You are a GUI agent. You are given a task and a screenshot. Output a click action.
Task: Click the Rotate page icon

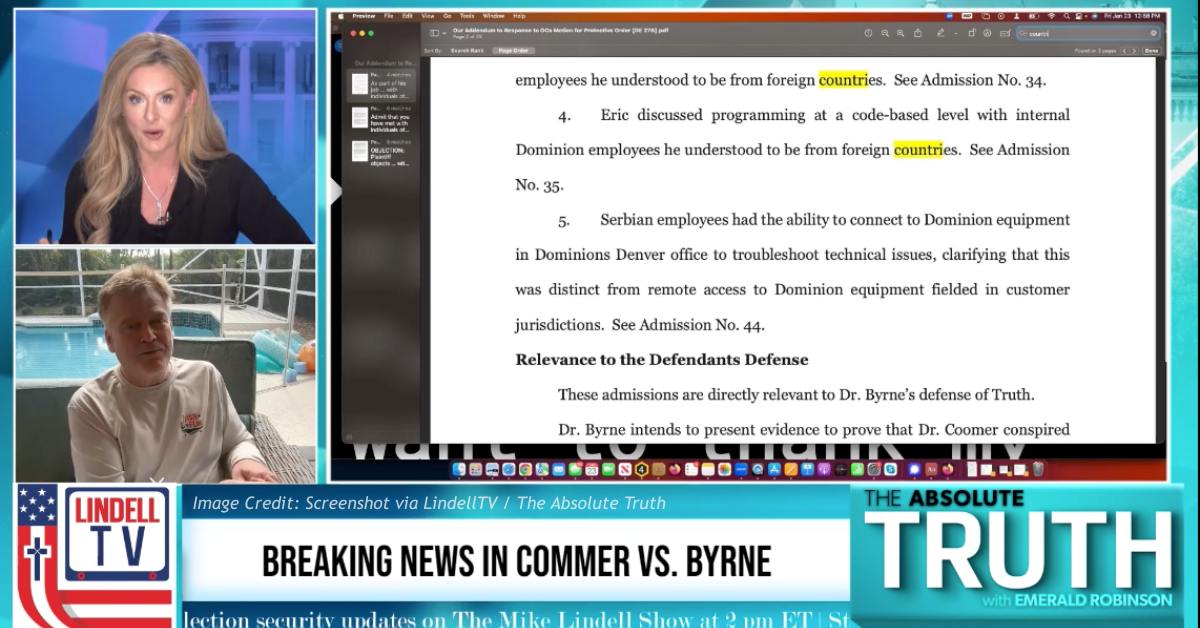tap(973, 33)
